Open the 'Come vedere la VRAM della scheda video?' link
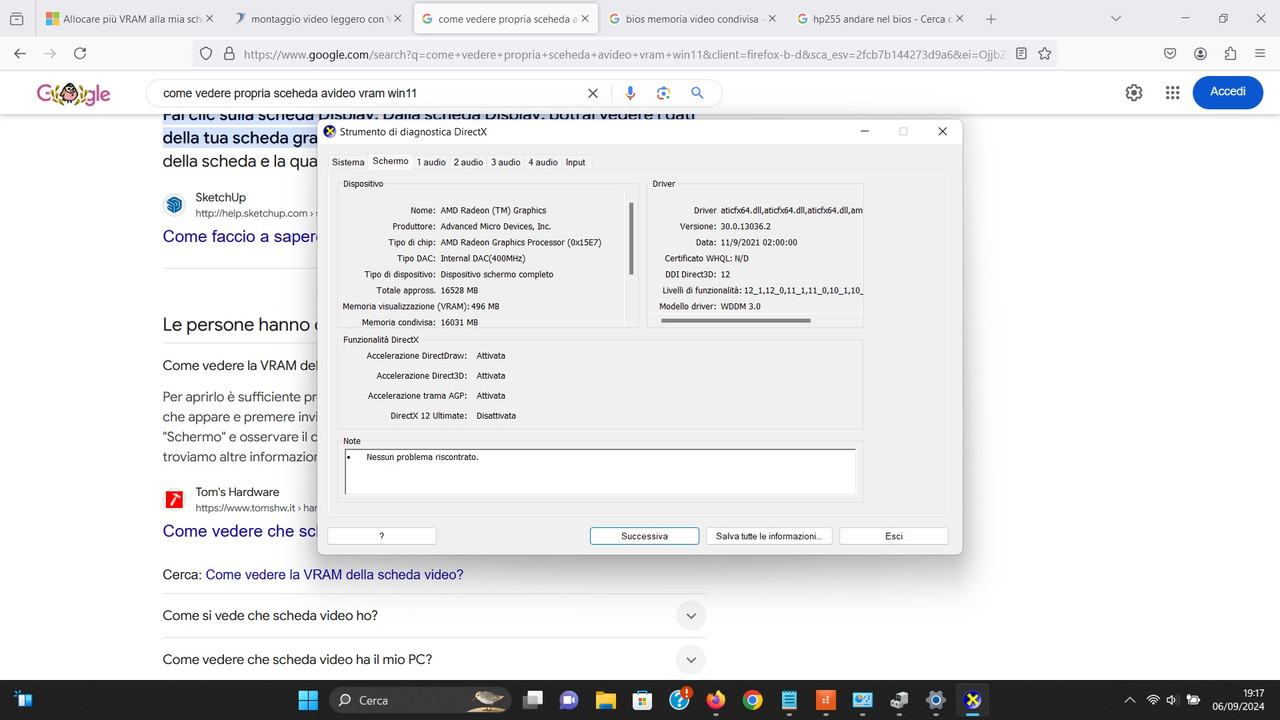Screen dimensions: 1280x720 pyautogui.click(x=334, y=574)
